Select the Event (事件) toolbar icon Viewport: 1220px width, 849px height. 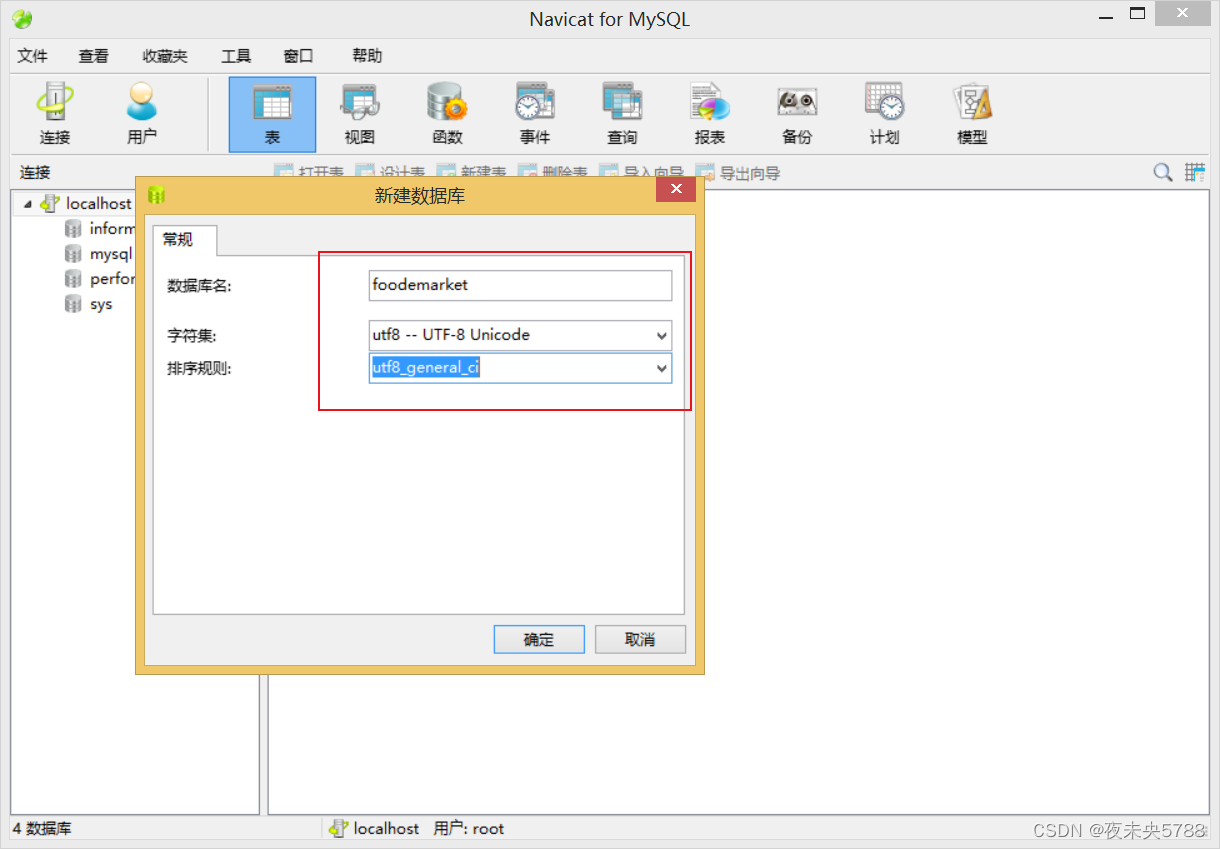click(534, 115)
